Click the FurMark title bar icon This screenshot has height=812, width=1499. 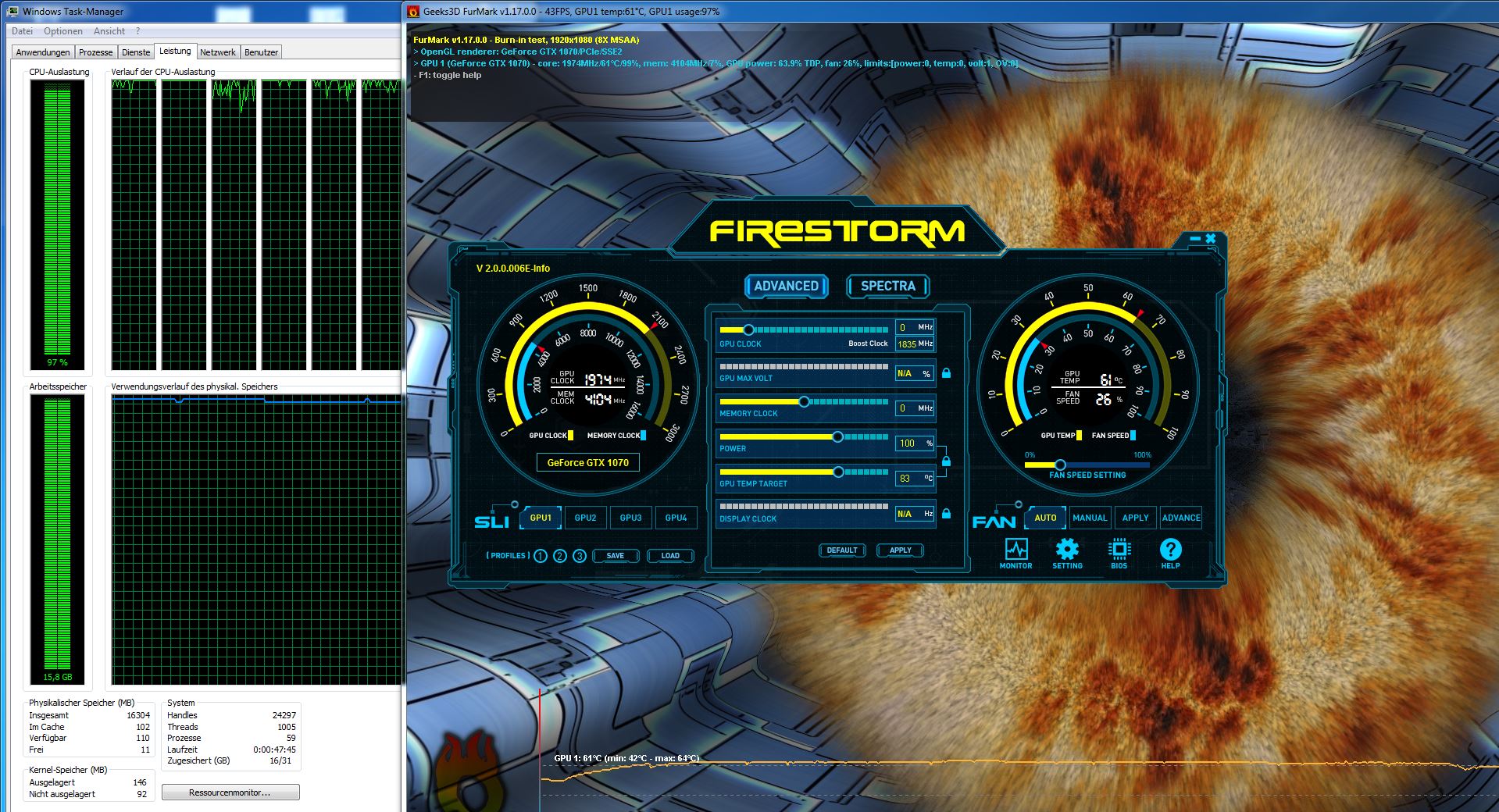pyautogui.click(x=414, y=12)
